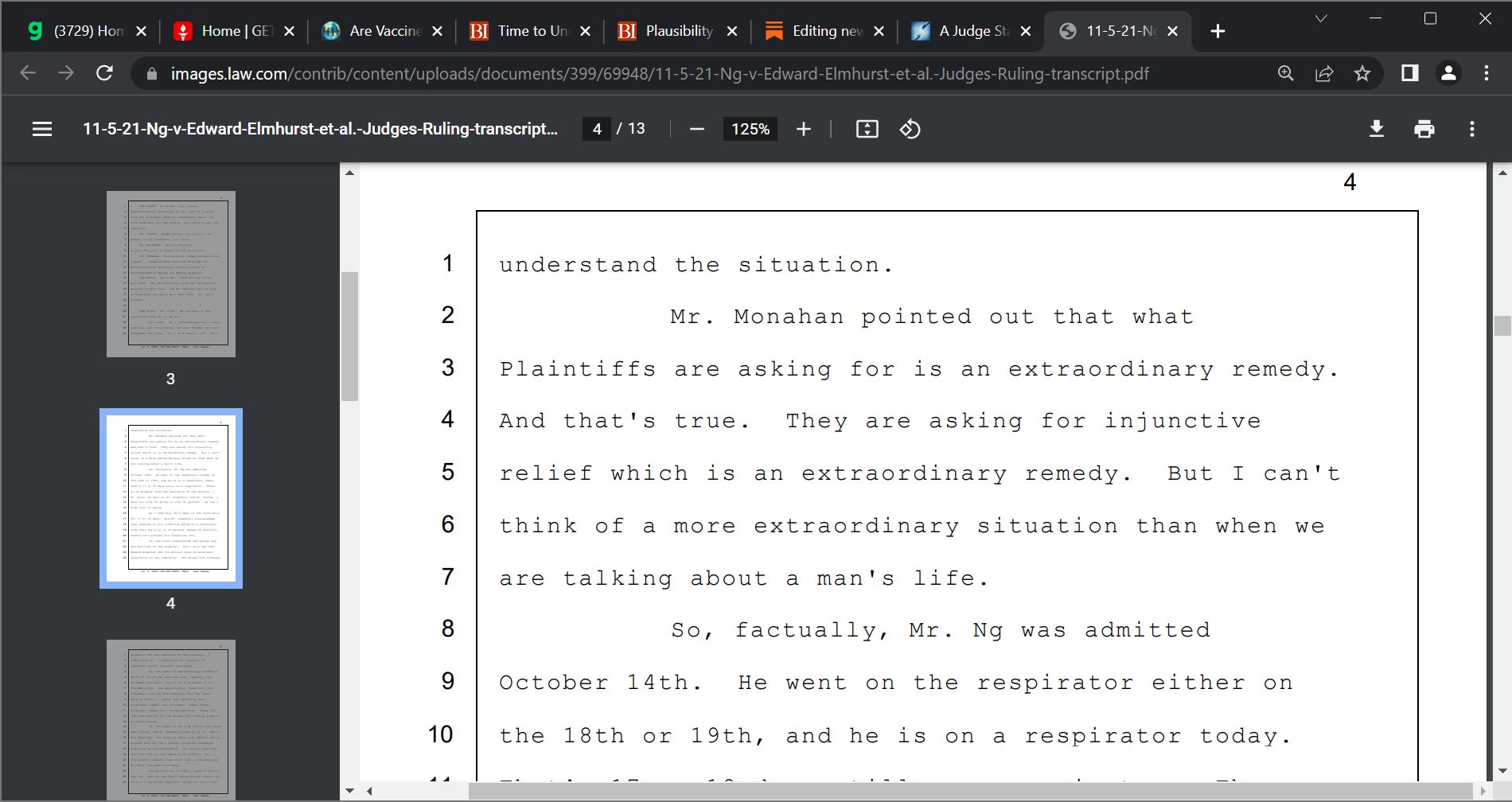The image size is (1512, 802).
Task: Open the Chrome three-dot menu
Action: pos(1487,73)
